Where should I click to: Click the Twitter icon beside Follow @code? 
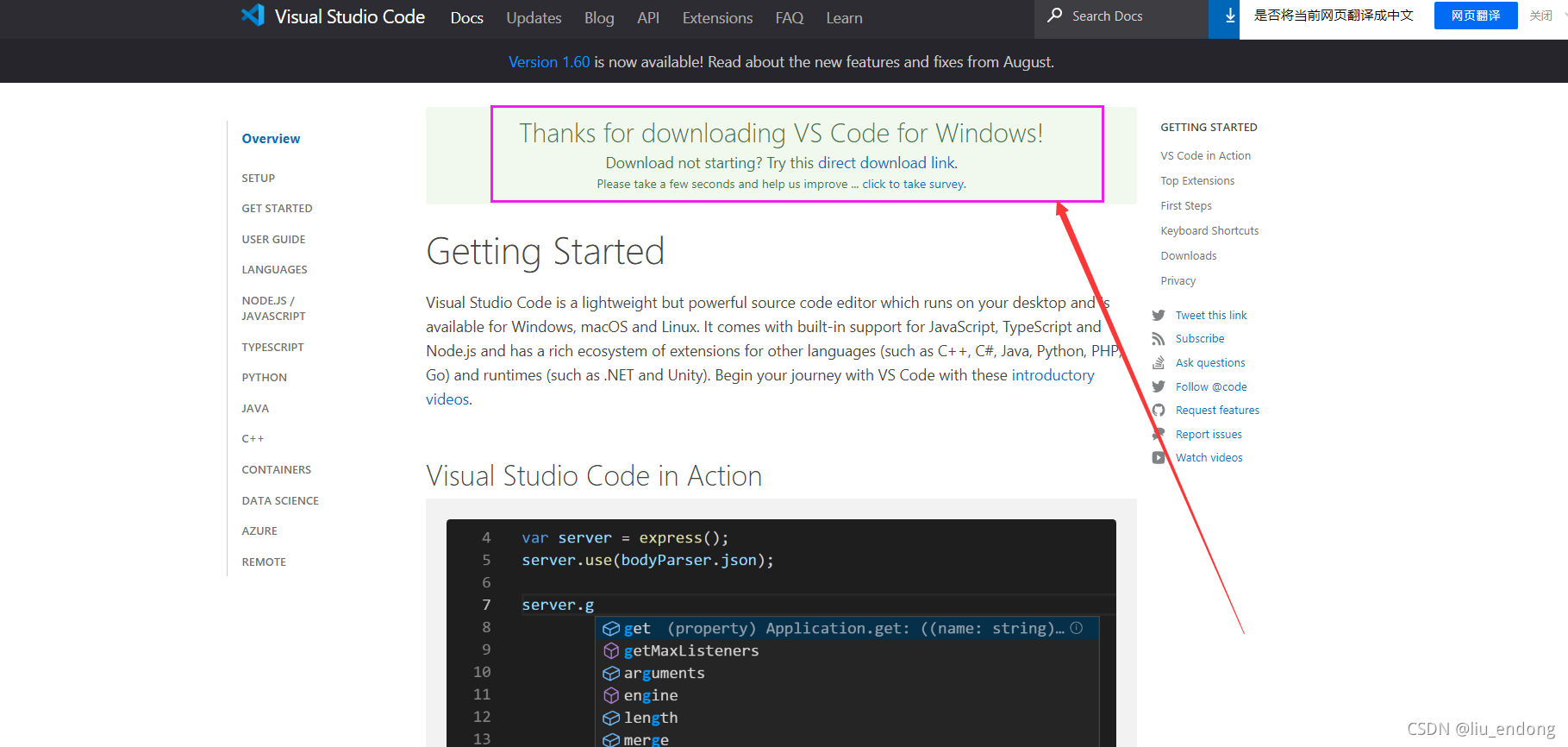click(x=1159, y=387)
